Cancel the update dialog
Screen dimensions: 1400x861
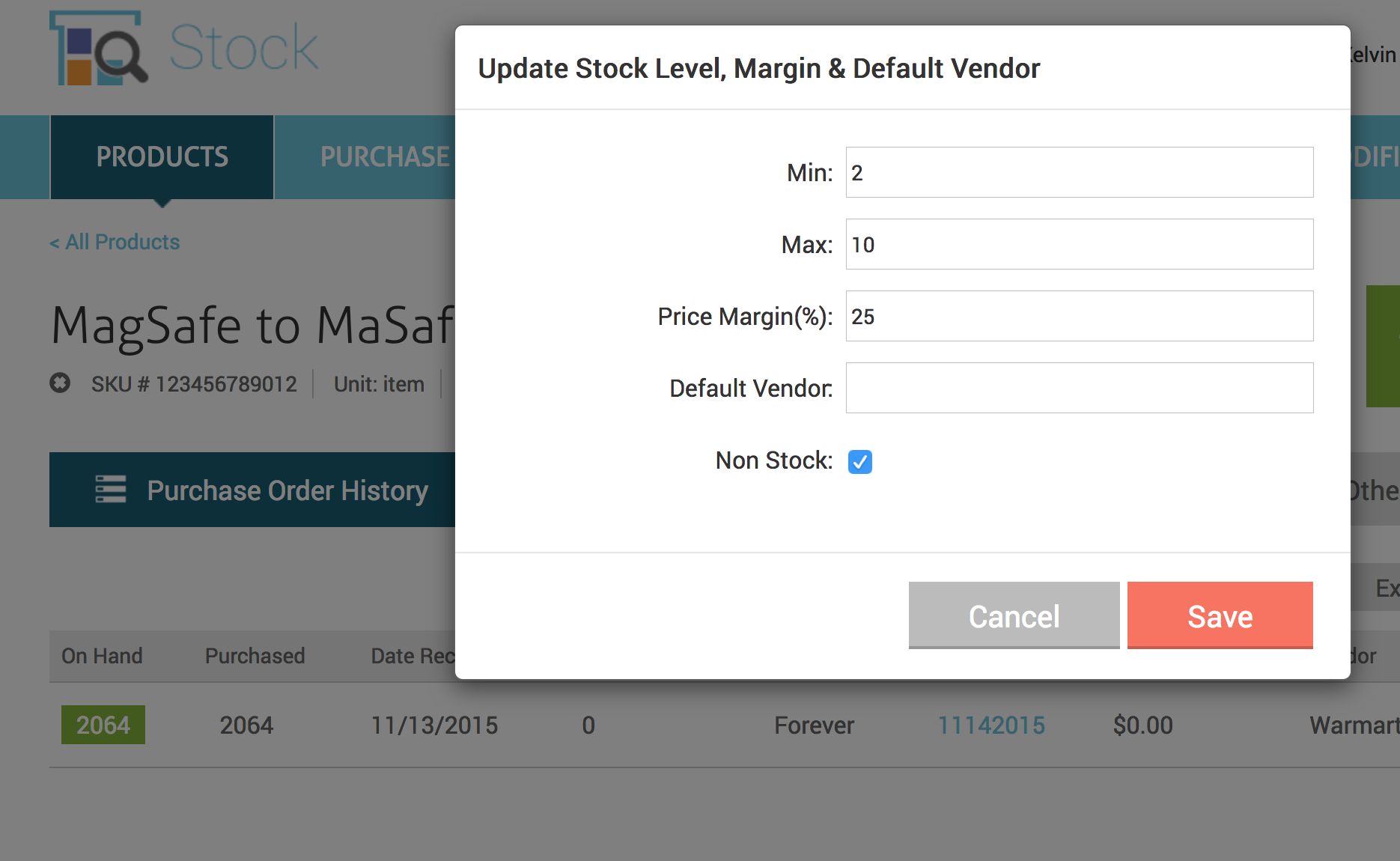pyautogui.click(x=1014, y=615)
